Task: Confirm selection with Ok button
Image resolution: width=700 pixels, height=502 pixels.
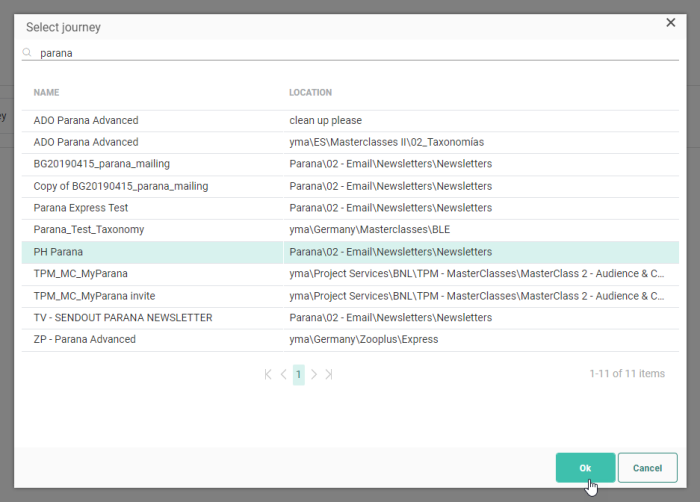Action: [585, 468]
